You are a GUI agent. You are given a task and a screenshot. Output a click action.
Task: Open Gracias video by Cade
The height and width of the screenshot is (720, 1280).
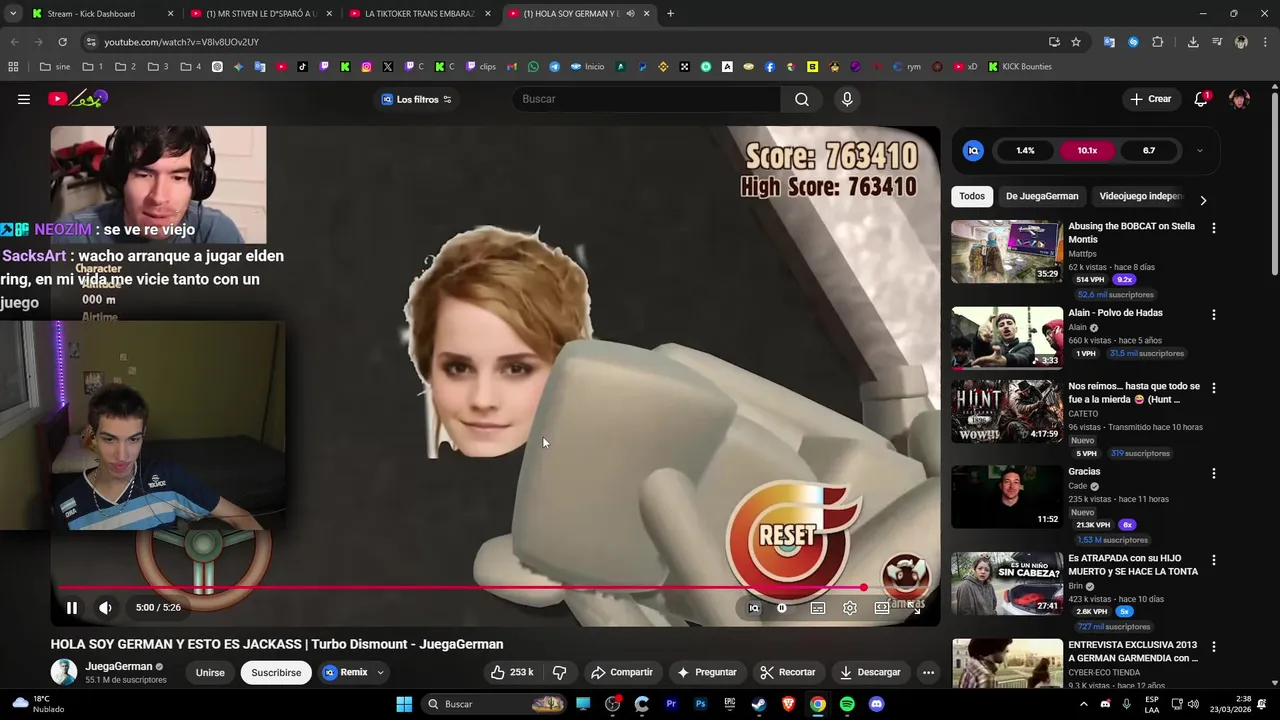click(1007, 497)
